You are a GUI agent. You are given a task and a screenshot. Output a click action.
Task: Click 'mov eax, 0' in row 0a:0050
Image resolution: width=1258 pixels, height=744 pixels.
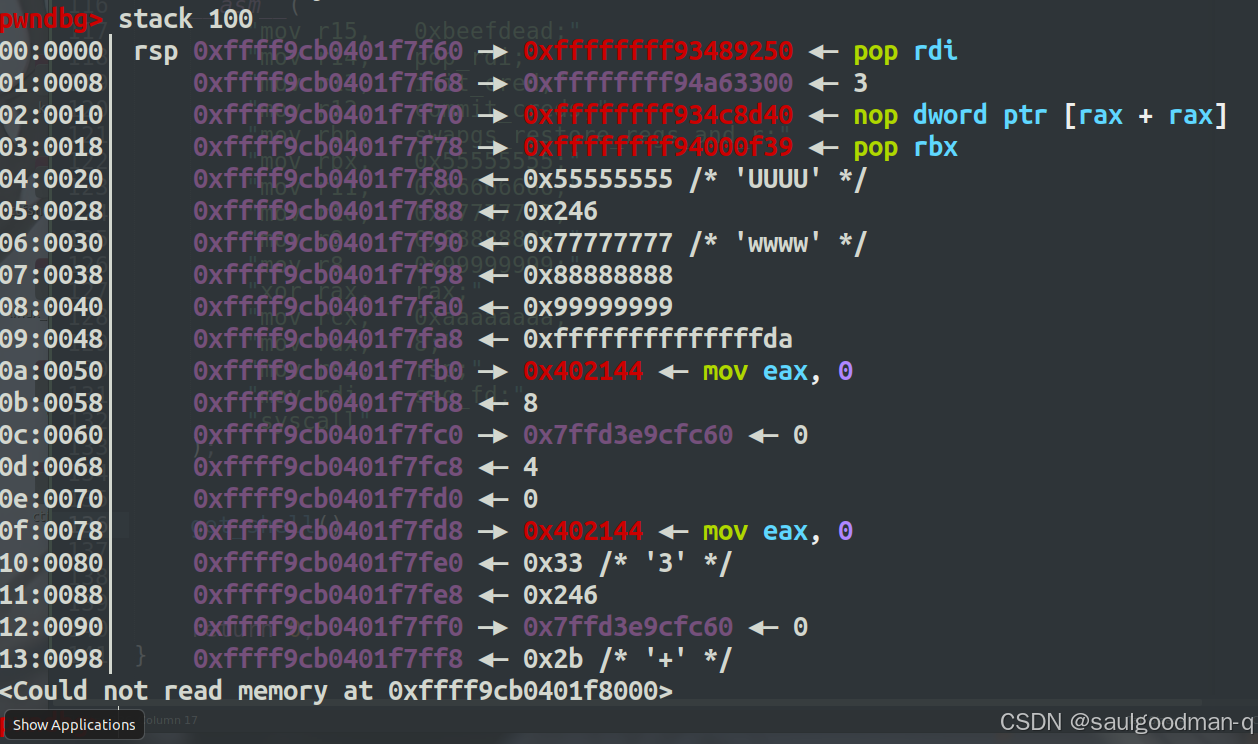point(778,371)
